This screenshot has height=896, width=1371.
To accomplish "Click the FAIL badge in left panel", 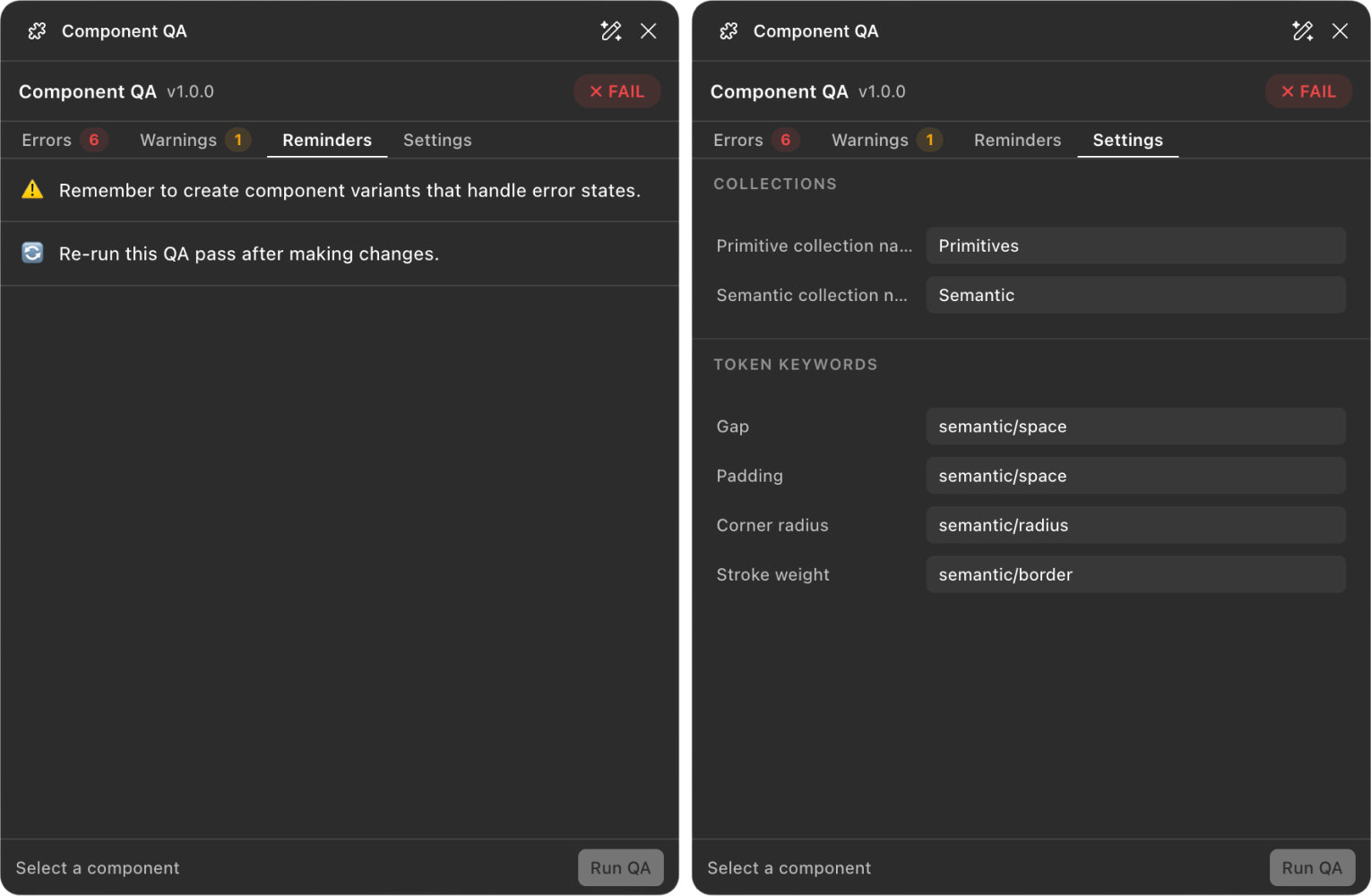I will (617, 91).
